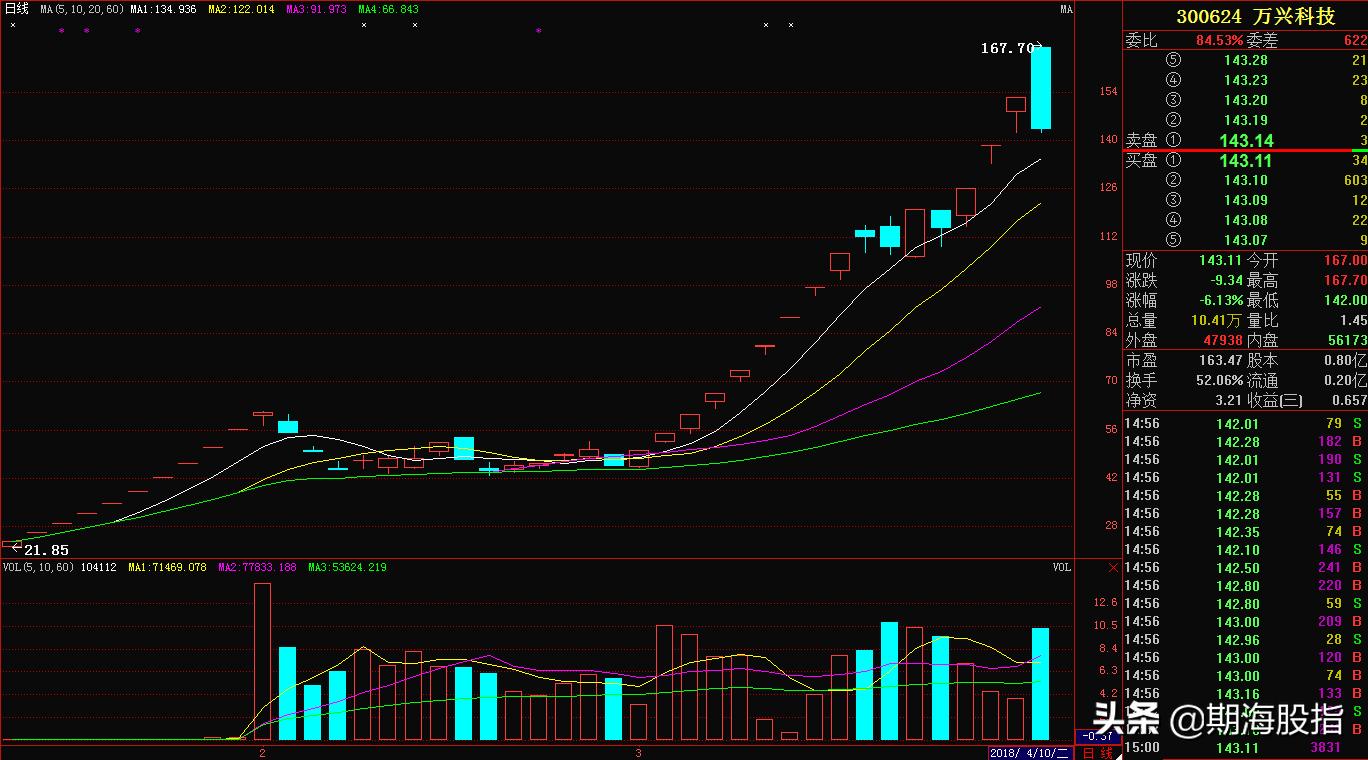Click the VOL label at the volume panel's right edge
The height and width of the screenshot is (760, 1368).
pyautogui.click(x=1062, y=567)
